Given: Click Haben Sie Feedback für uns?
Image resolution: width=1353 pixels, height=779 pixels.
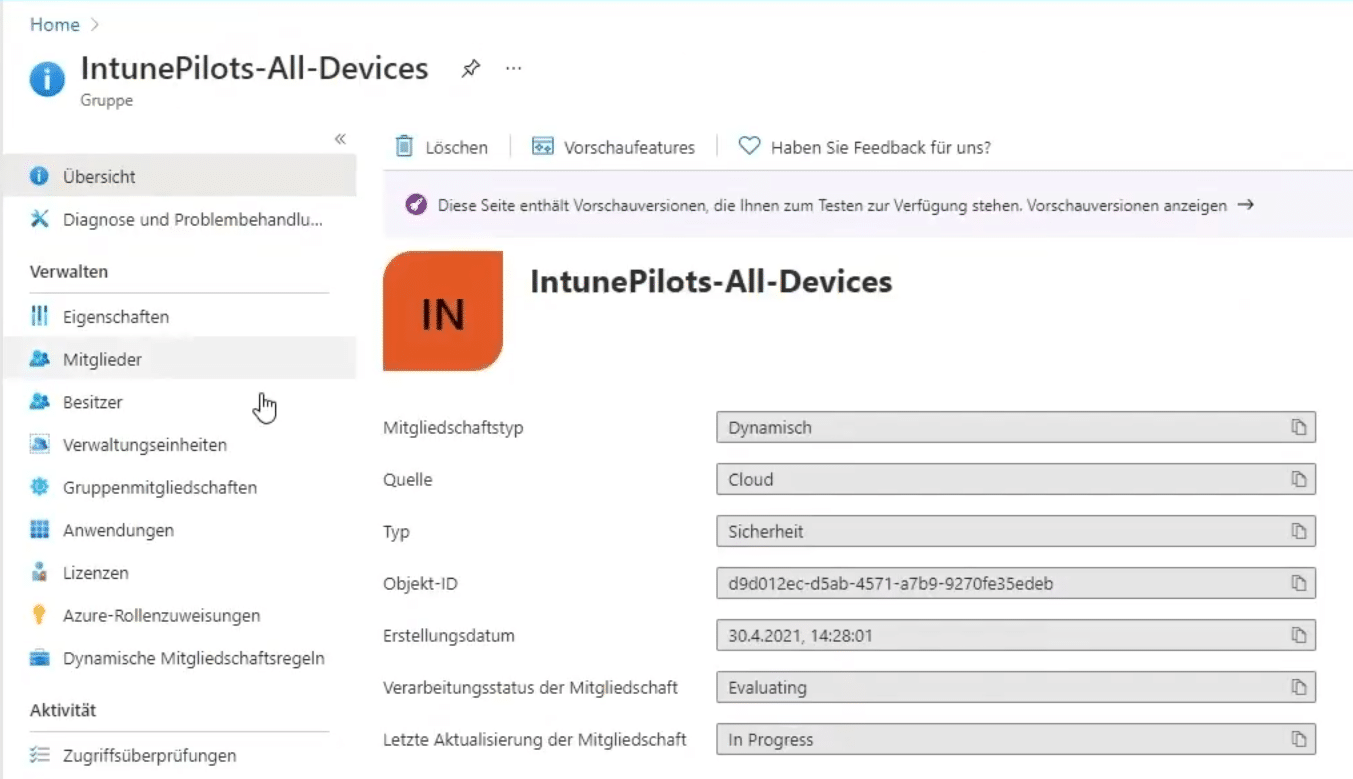Looking at the screenshot, I should [865, 147].
